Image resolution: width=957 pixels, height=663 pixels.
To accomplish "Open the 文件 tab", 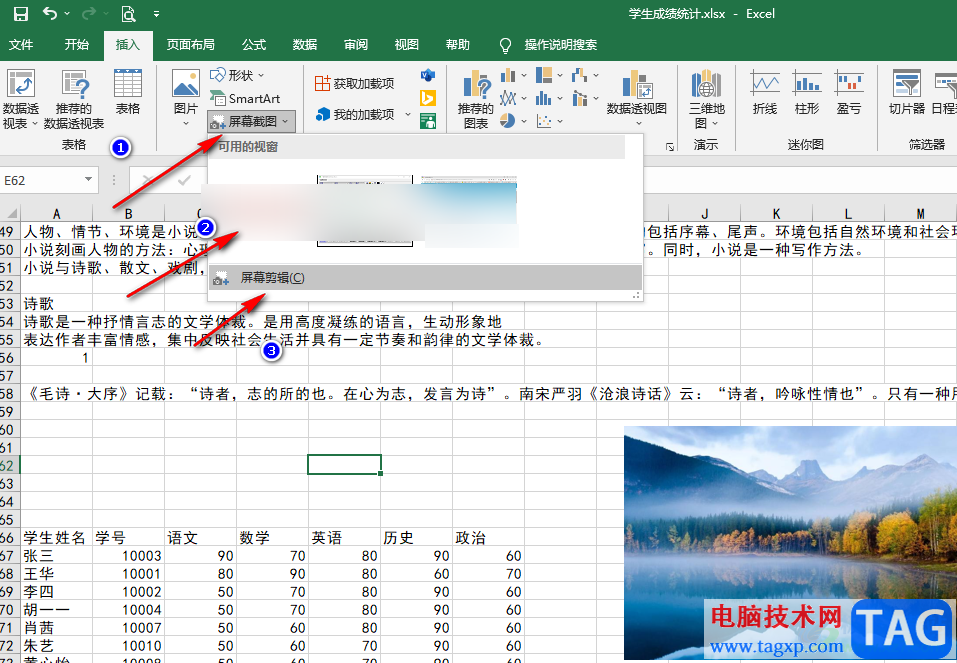I will [21, 45].
